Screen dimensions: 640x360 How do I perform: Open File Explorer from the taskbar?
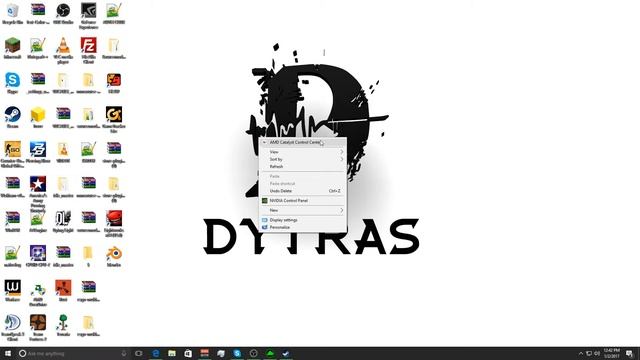click(172, 353)
